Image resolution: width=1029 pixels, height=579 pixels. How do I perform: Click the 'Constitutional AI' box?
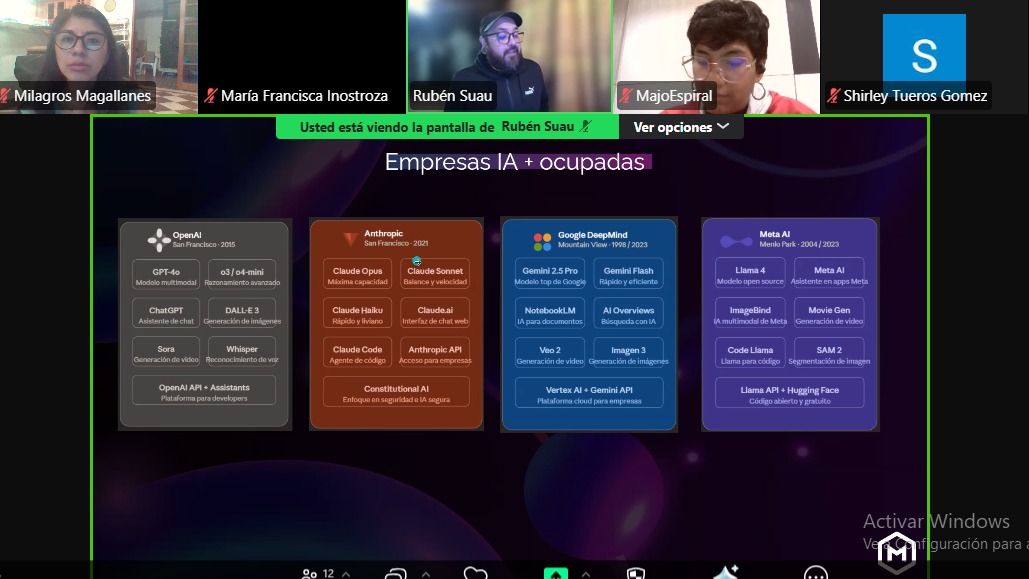[x=396, y=393]
